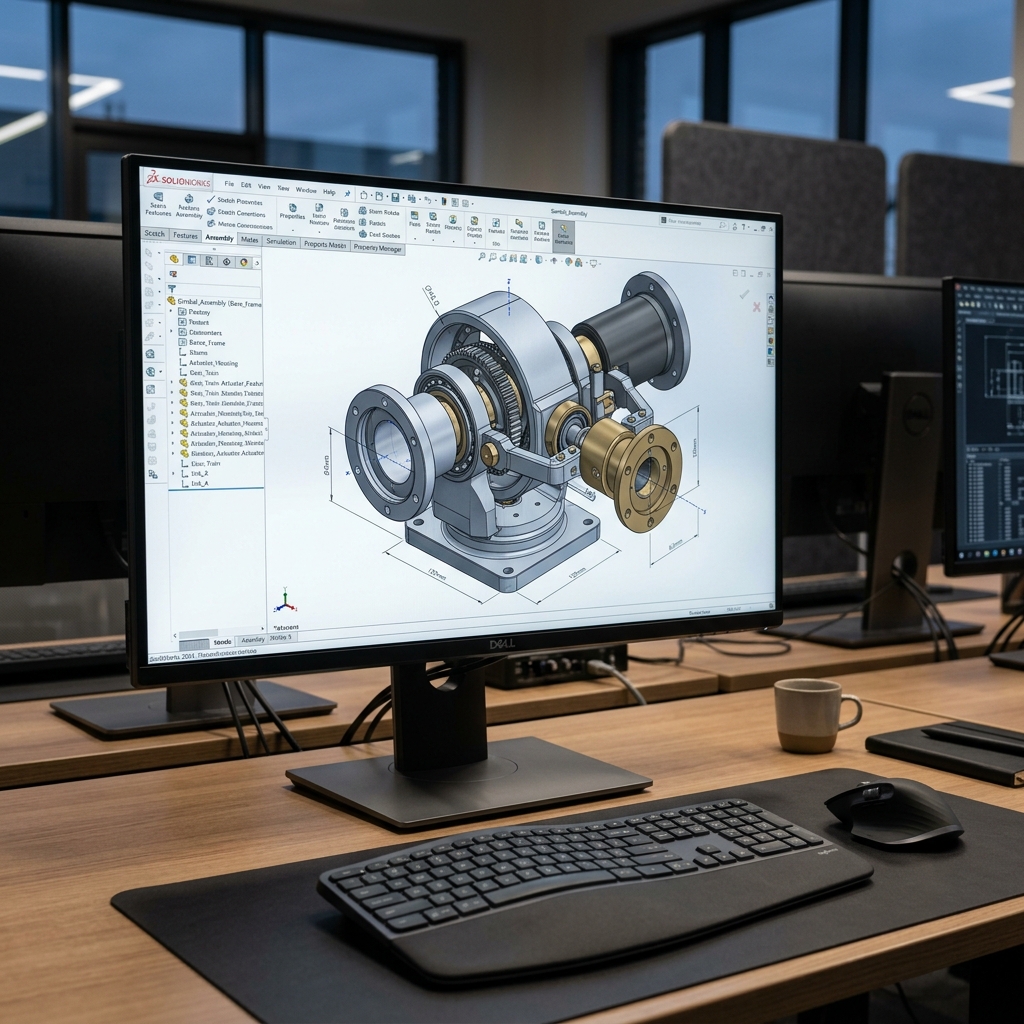Expand the second yellow sub-assembly component
The image size is (1024, 1024).
[172, 392]
